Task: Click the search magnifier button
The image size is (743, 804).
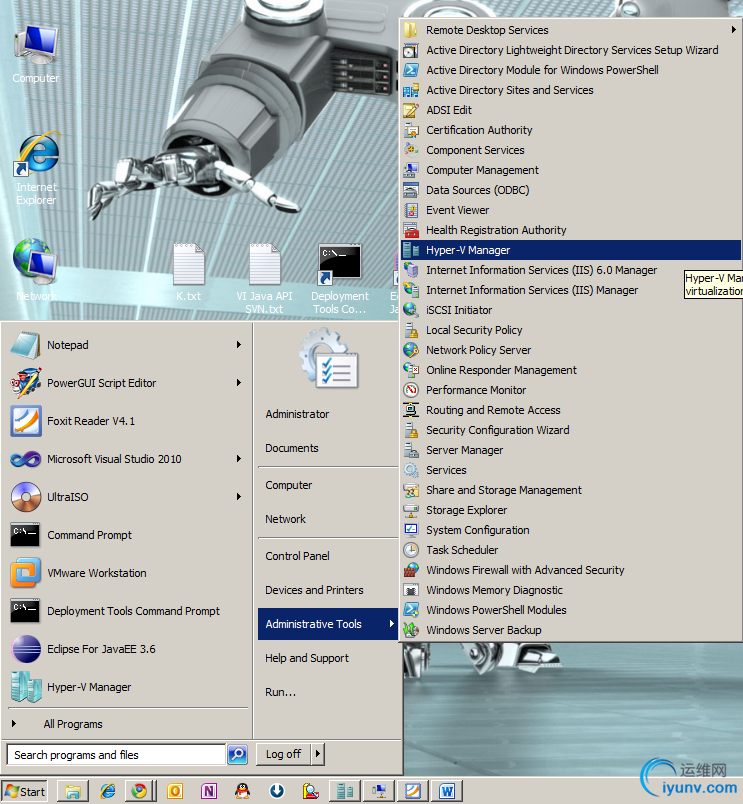Action: [x=237, y=754]
